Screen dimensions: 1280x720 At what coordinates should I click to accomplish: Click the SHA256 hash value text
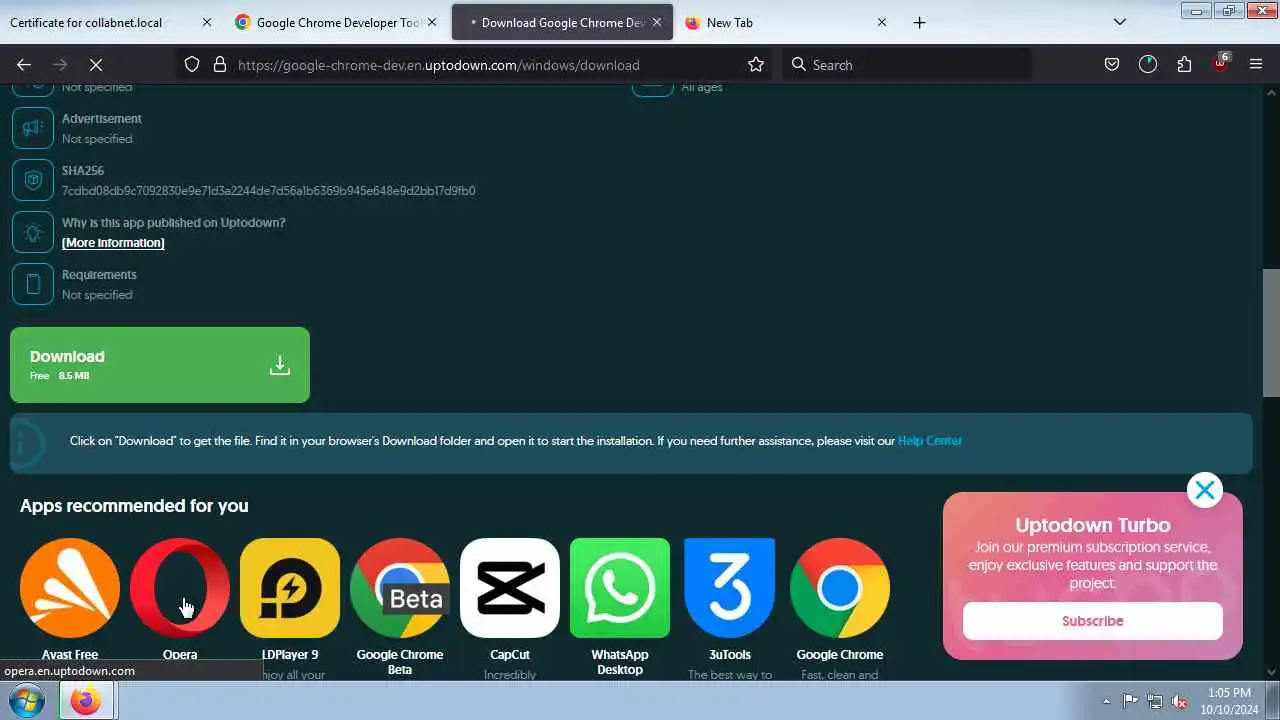pos(269,191)
